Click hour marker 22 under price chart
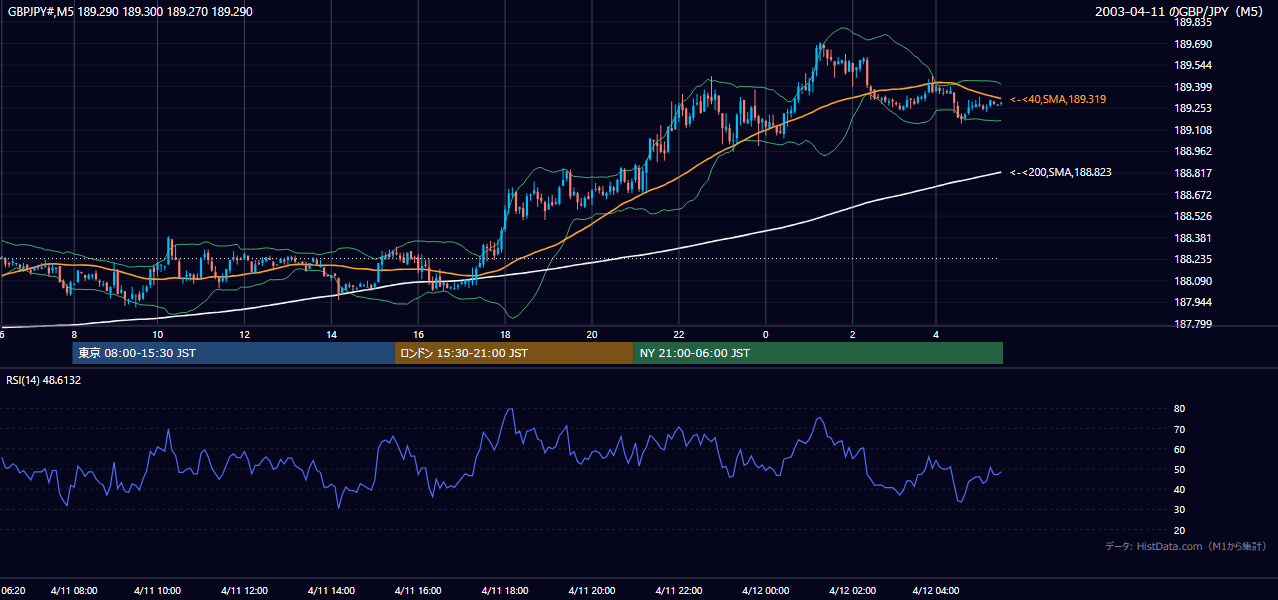Viewport: 1278px width, 600px height. (679, 334)
